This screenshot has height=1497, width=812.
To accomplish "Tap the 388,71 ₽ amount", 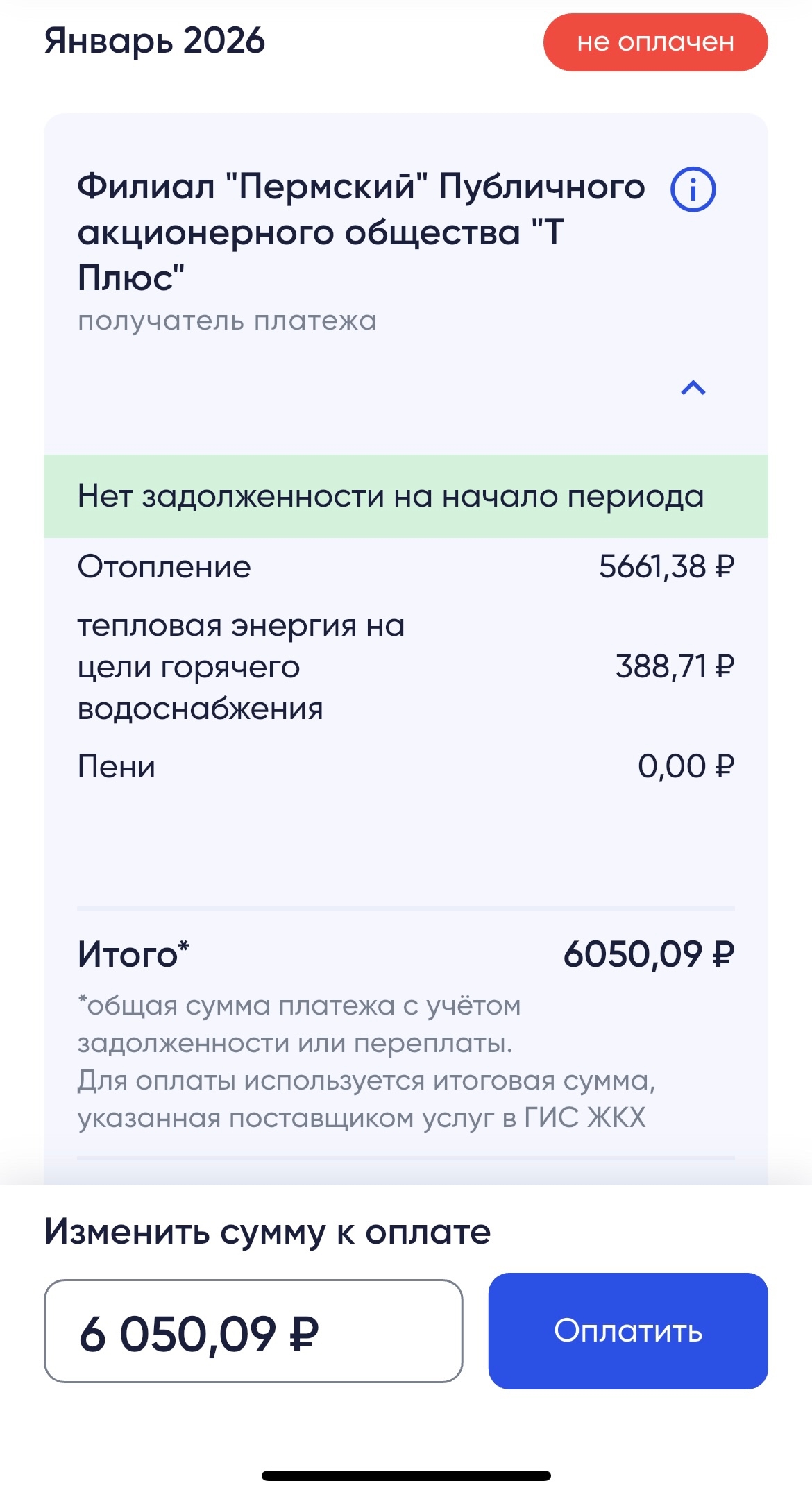I will point(675,667).
